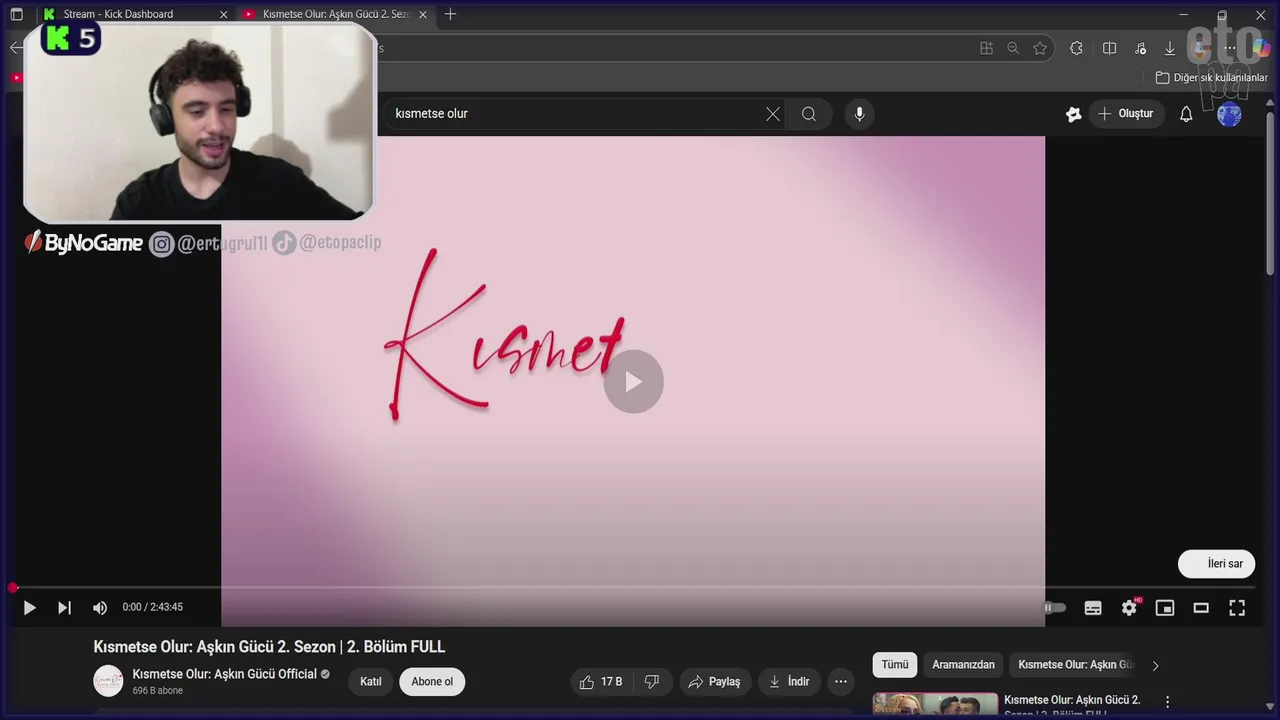Viewport: 1280px width, 720px height.
Task: Close the Stream - Kick Dashboard tab
Action: [223, 14]
